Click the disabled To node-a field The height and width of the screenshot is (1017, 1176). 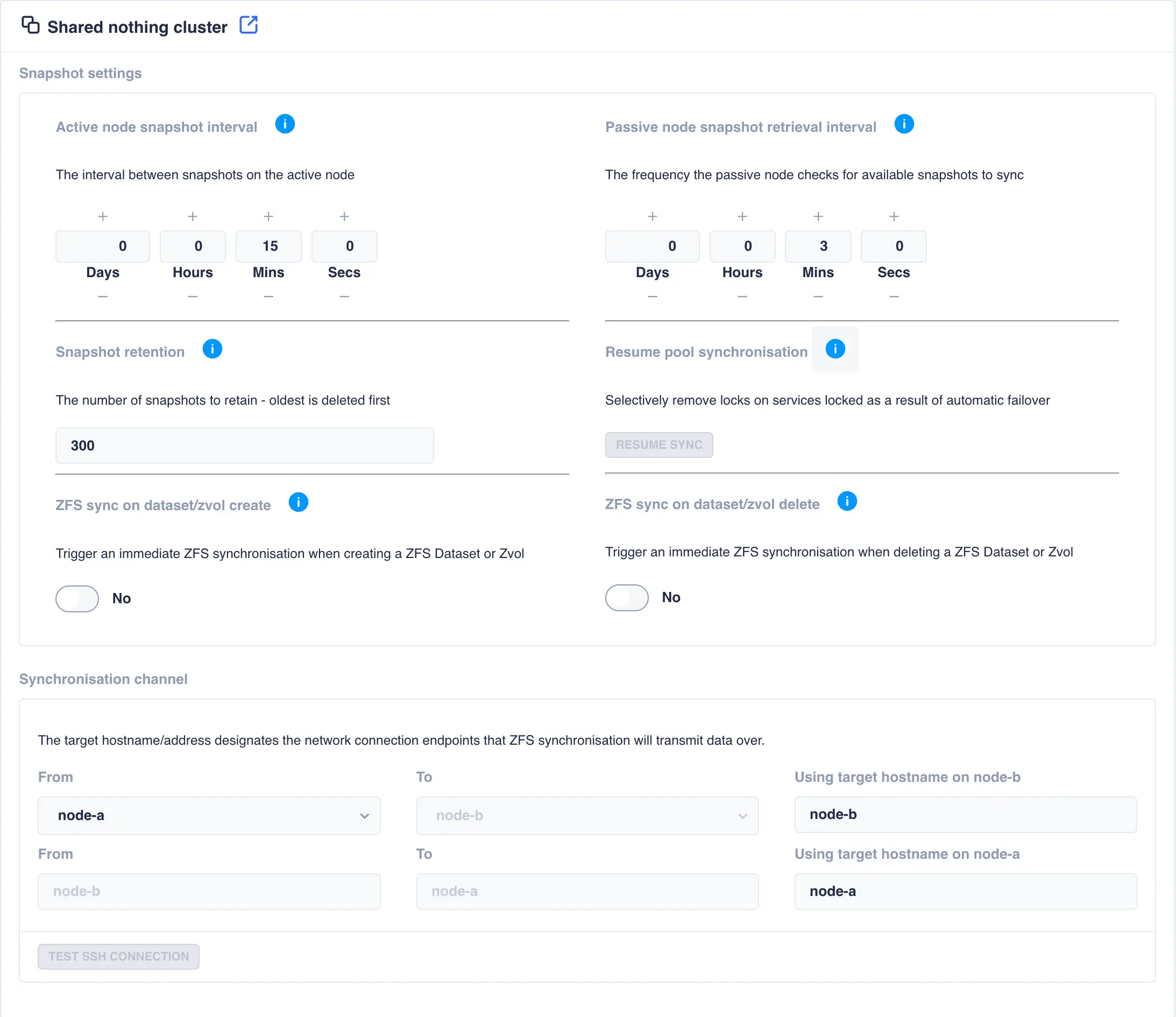(x=587, y=892)
